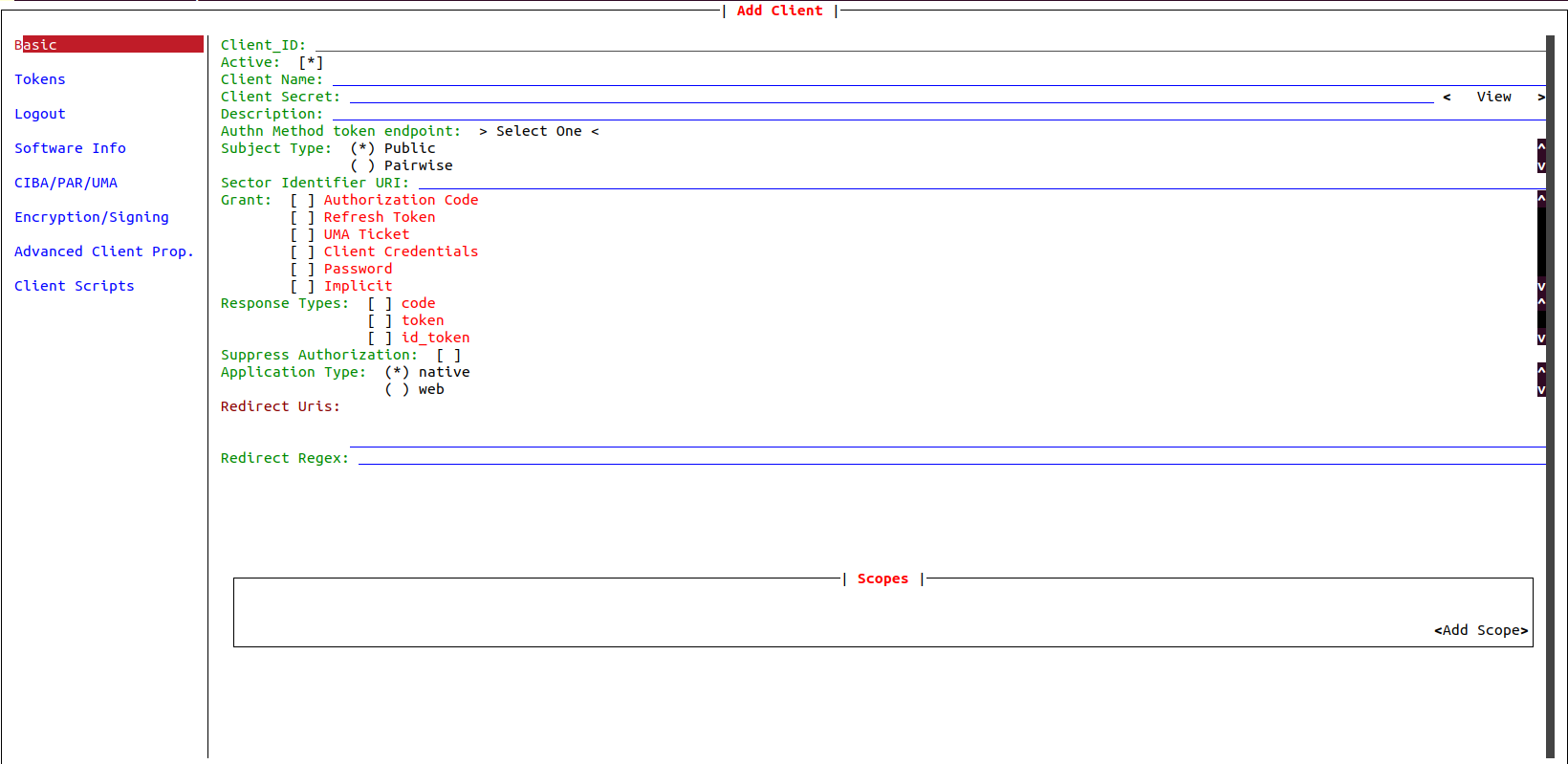Choose the web application type
Viewport: 1568px width, 764px height.
click(397, 389)
